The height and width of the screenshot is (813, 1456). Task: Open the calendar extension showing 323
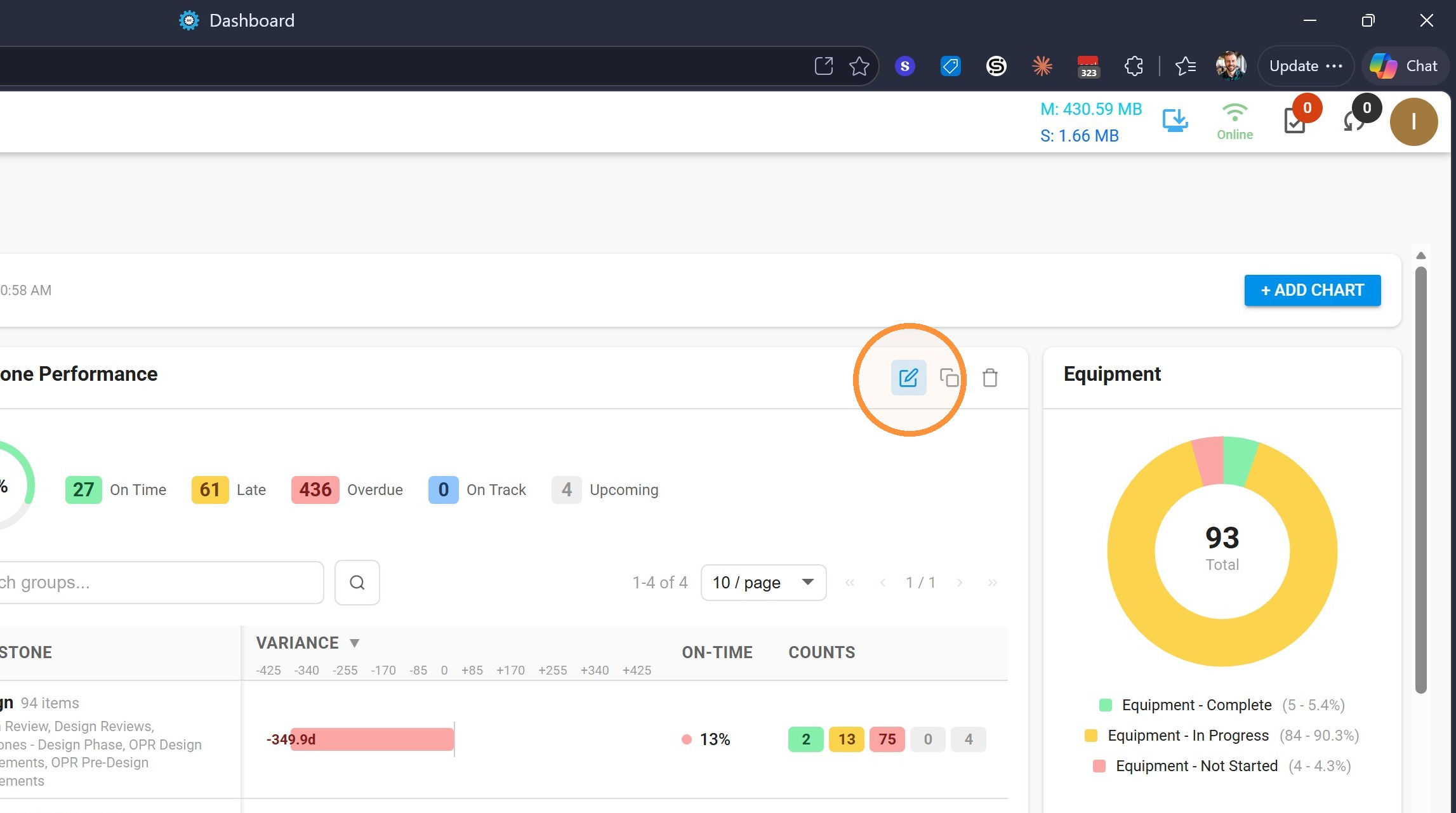1088,67
